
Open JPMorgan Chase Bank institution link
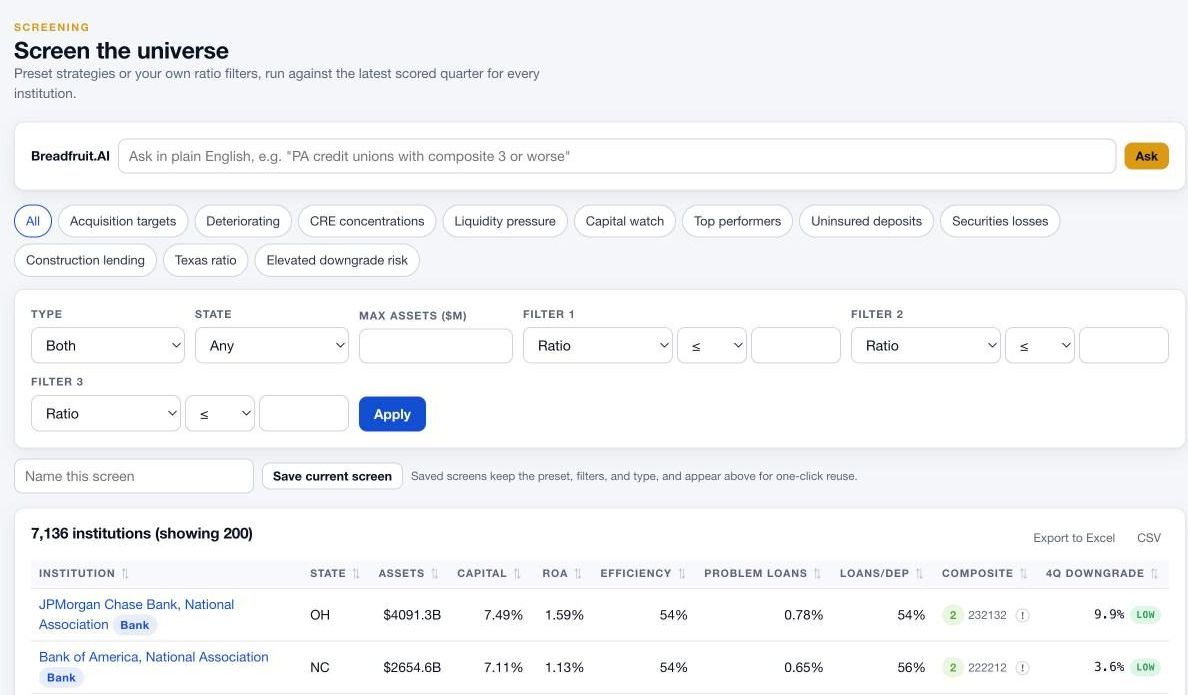(136, 615)
